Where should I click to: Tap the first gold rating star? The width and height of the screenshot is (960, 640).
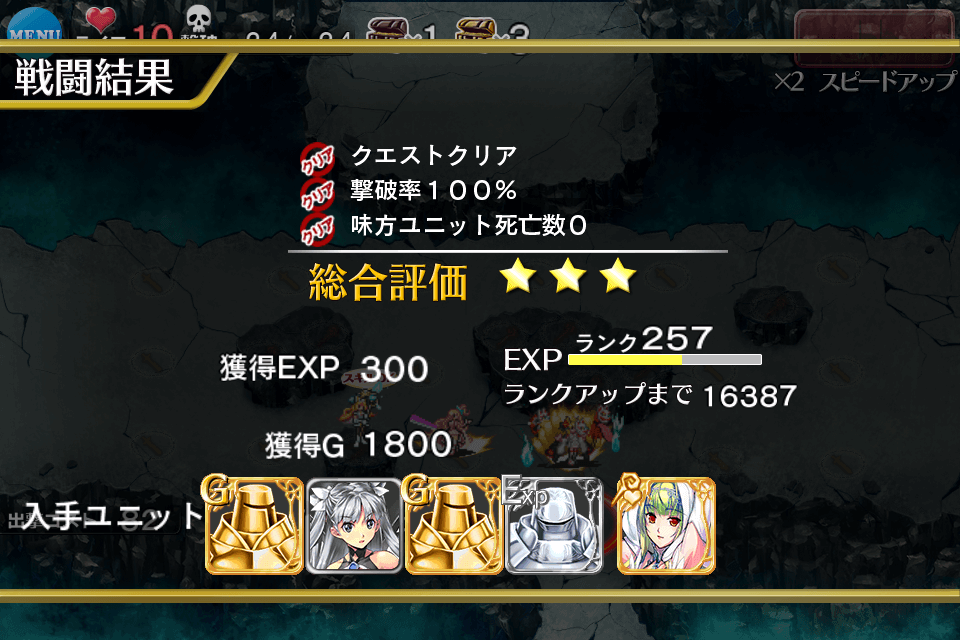(x=518, y=275)
